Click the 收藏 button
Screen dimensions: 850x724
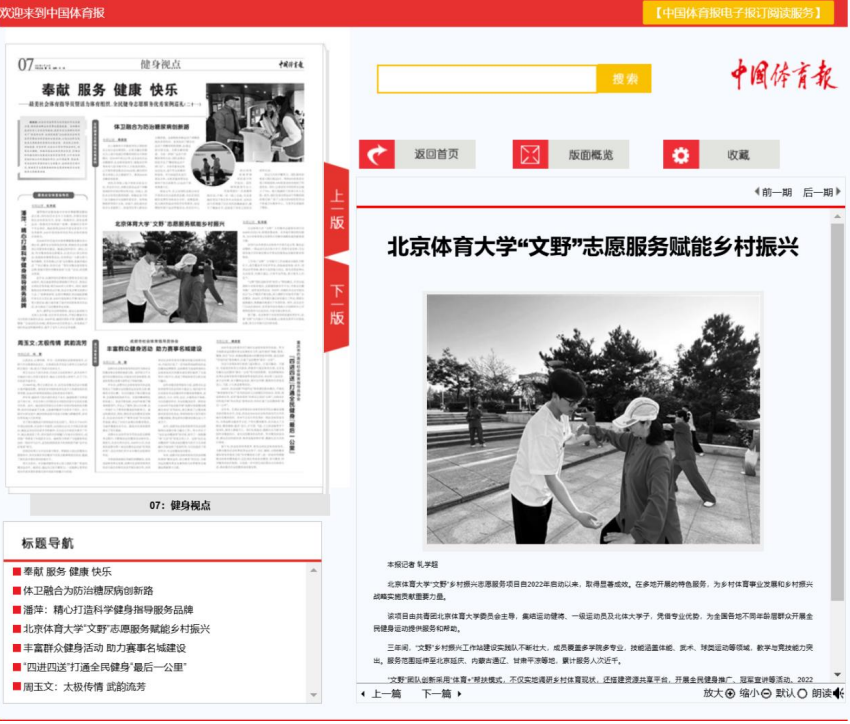739,154
